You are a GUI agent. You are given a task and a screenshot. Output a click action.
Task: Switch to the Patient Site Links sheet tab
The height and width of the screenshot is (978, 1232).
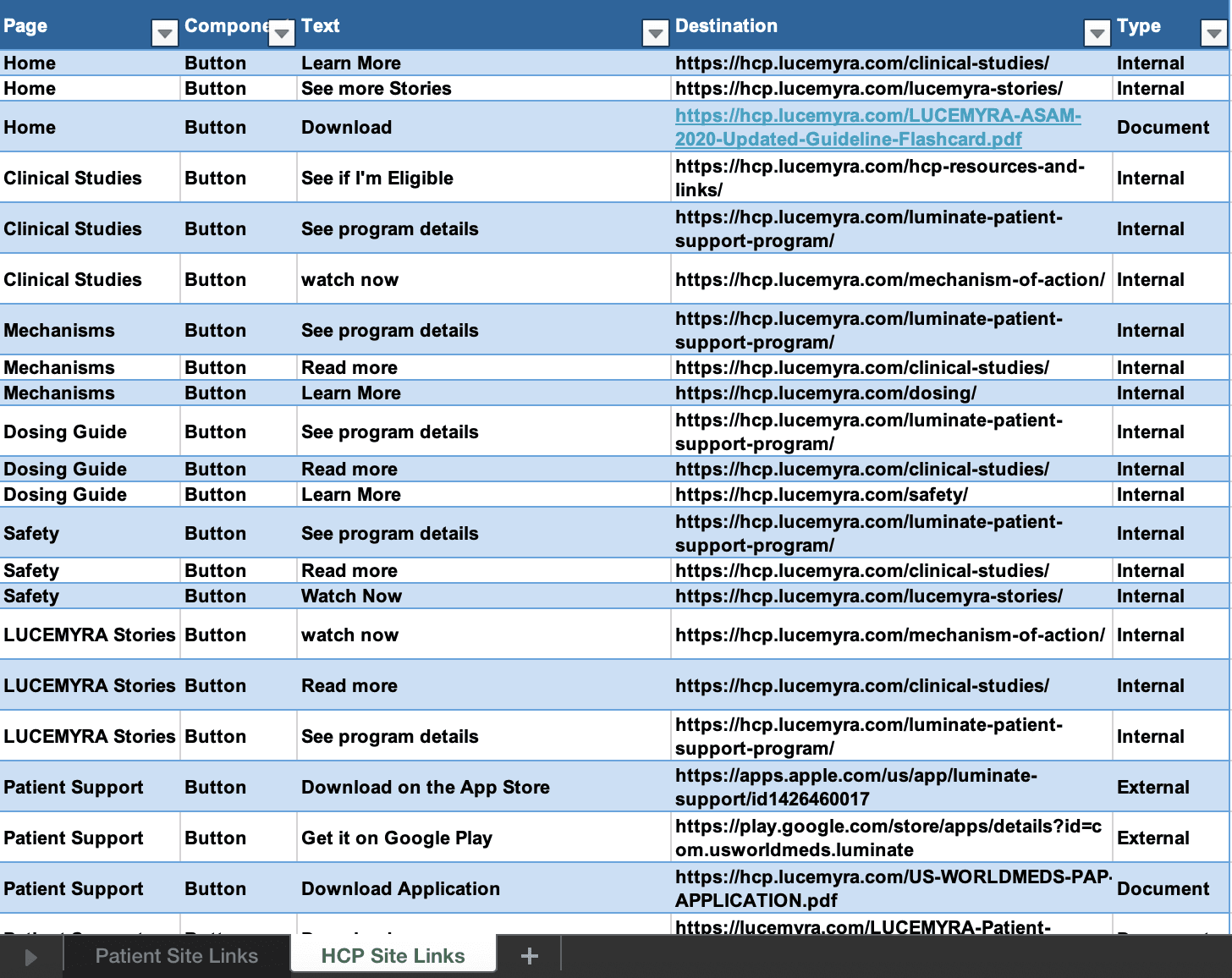[x=177, y=956]
